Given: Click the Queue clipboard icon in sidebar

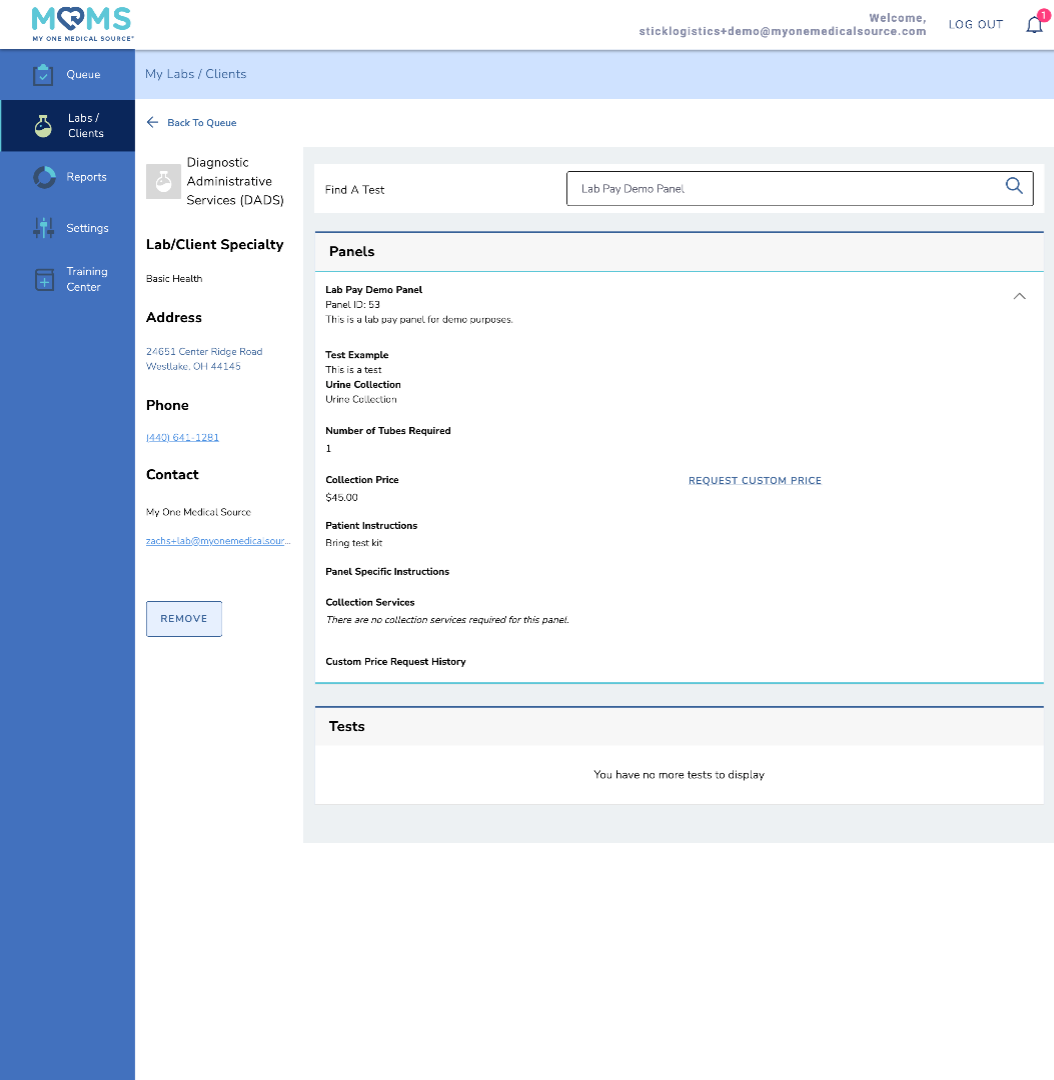Looking at the screenshot, I should coord(42,75).
